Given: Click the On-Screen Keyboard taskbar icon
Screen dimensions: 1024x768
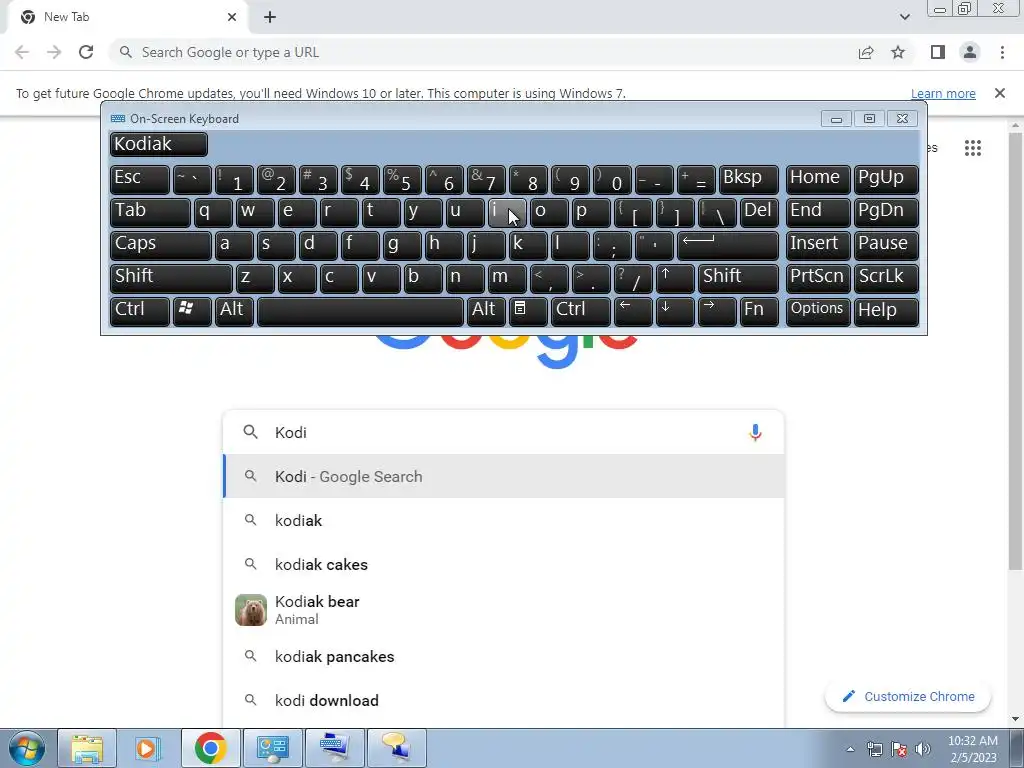Looking at the screenshot, I should pos(334,748).
